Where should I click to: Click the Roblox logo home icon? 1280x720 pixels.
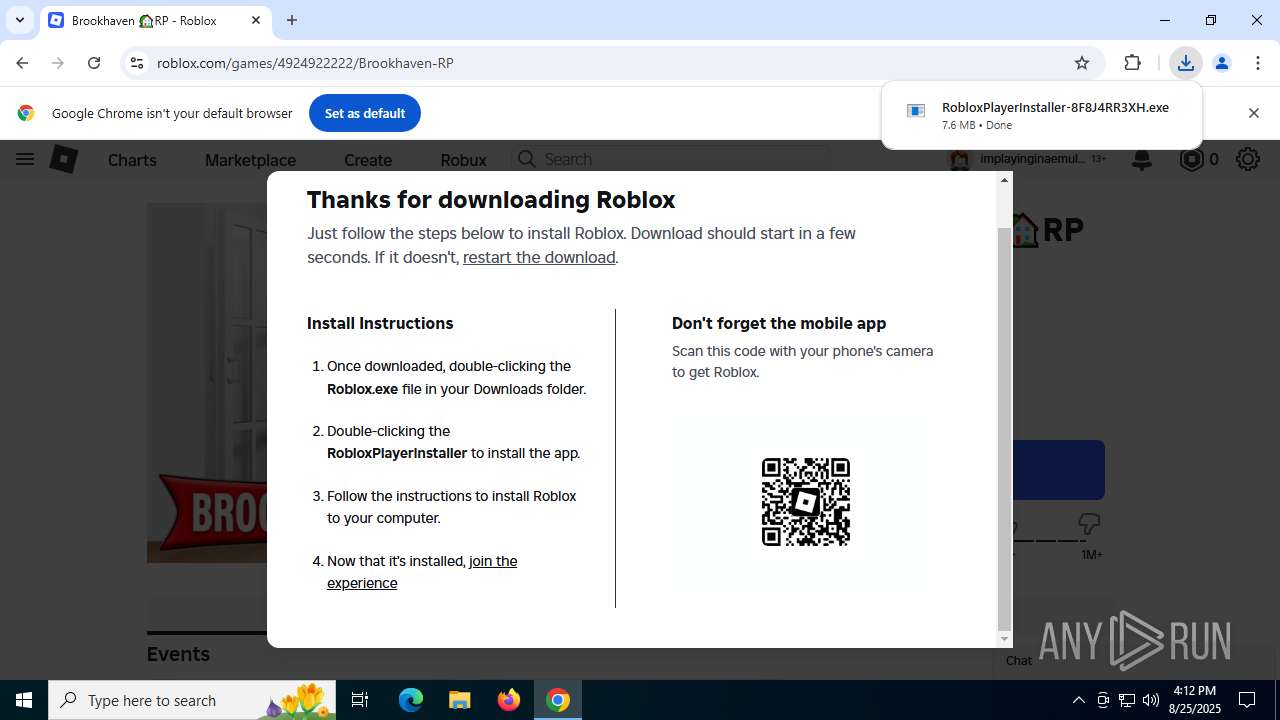pos(64,159)
